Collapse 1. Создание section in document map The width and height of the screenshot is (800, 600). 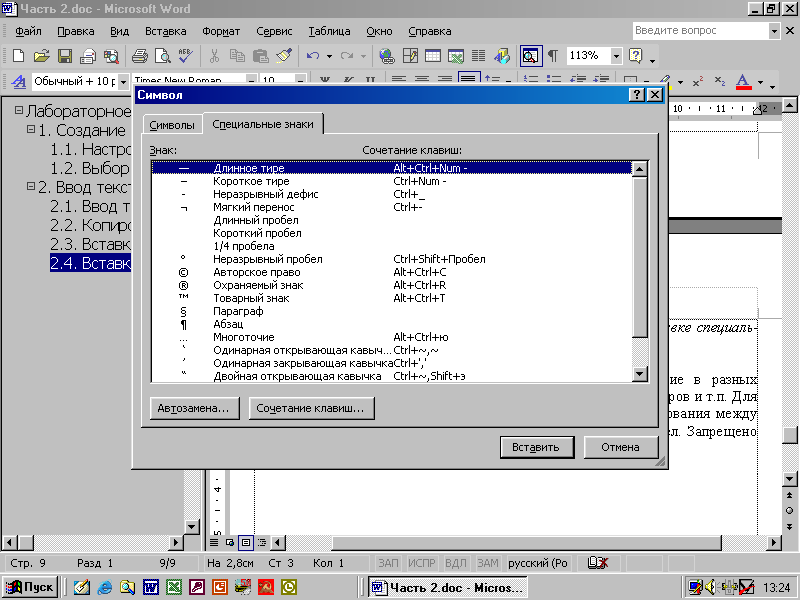point(31,130)
